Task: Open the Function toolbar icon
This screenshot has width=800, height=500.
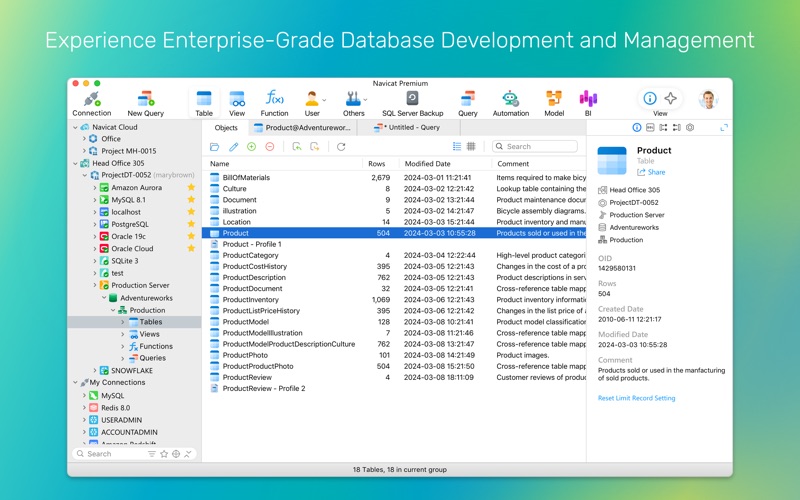Action: point(274,104)
